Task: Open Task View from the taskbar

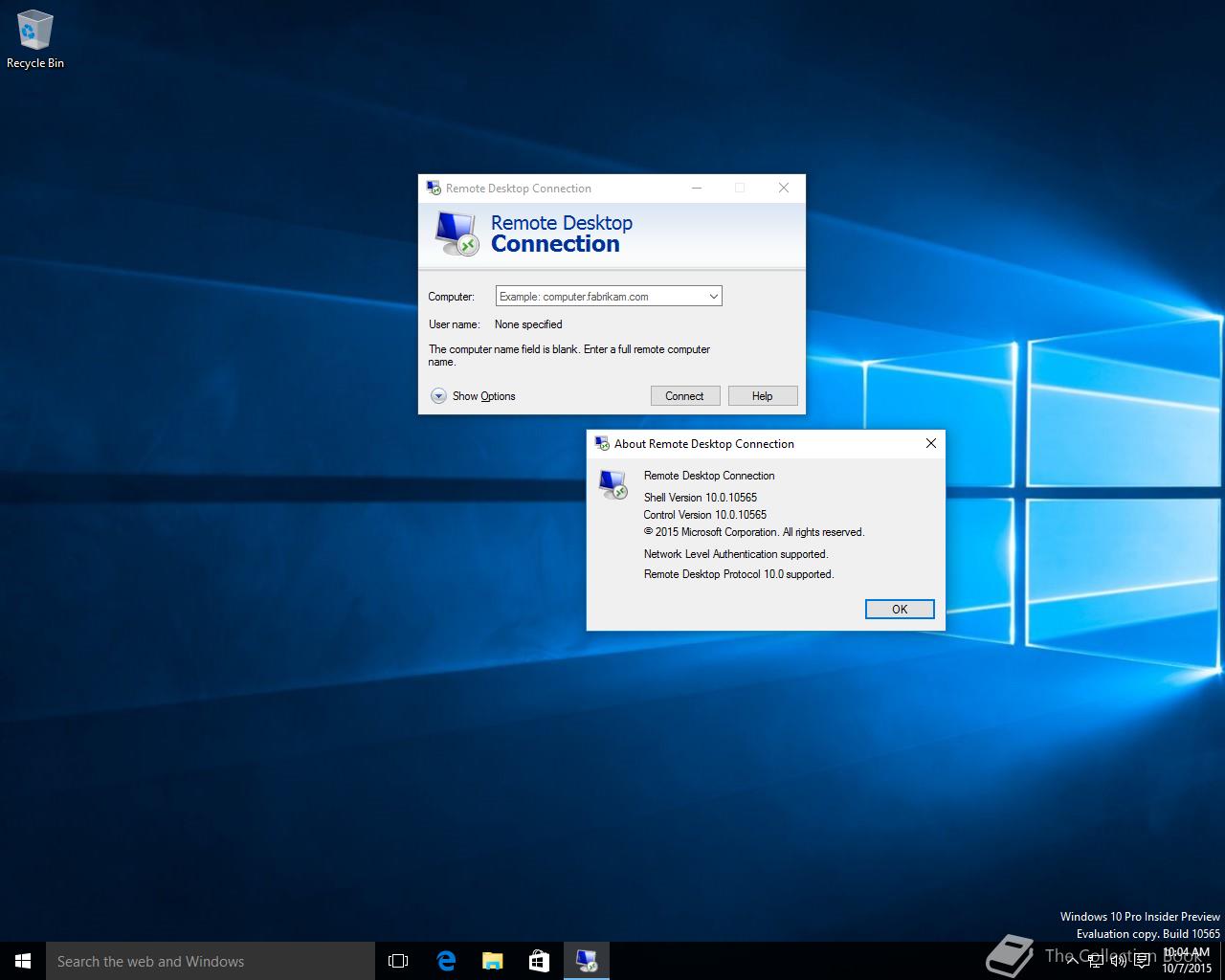Action: (x=398, y=961)
